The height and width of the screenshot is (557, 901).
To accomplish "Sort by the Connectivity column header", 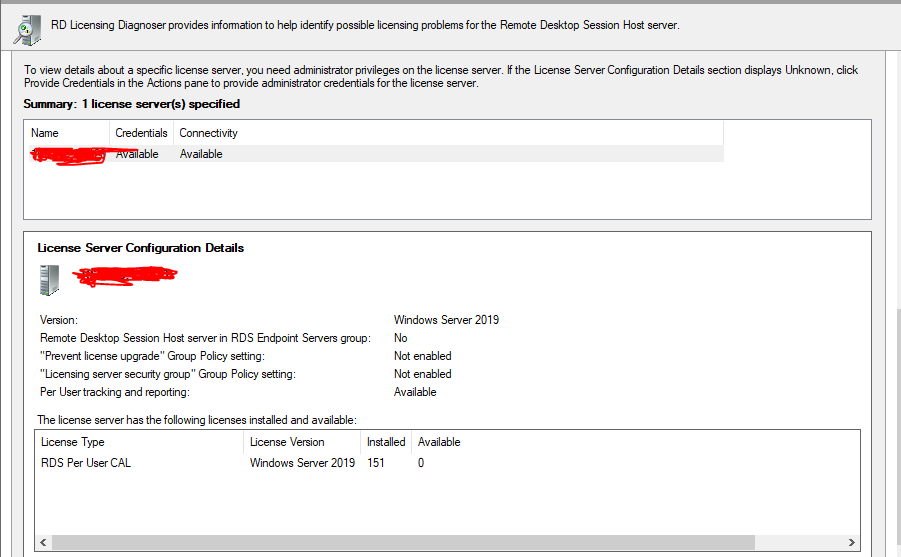I will pos(208,133).
